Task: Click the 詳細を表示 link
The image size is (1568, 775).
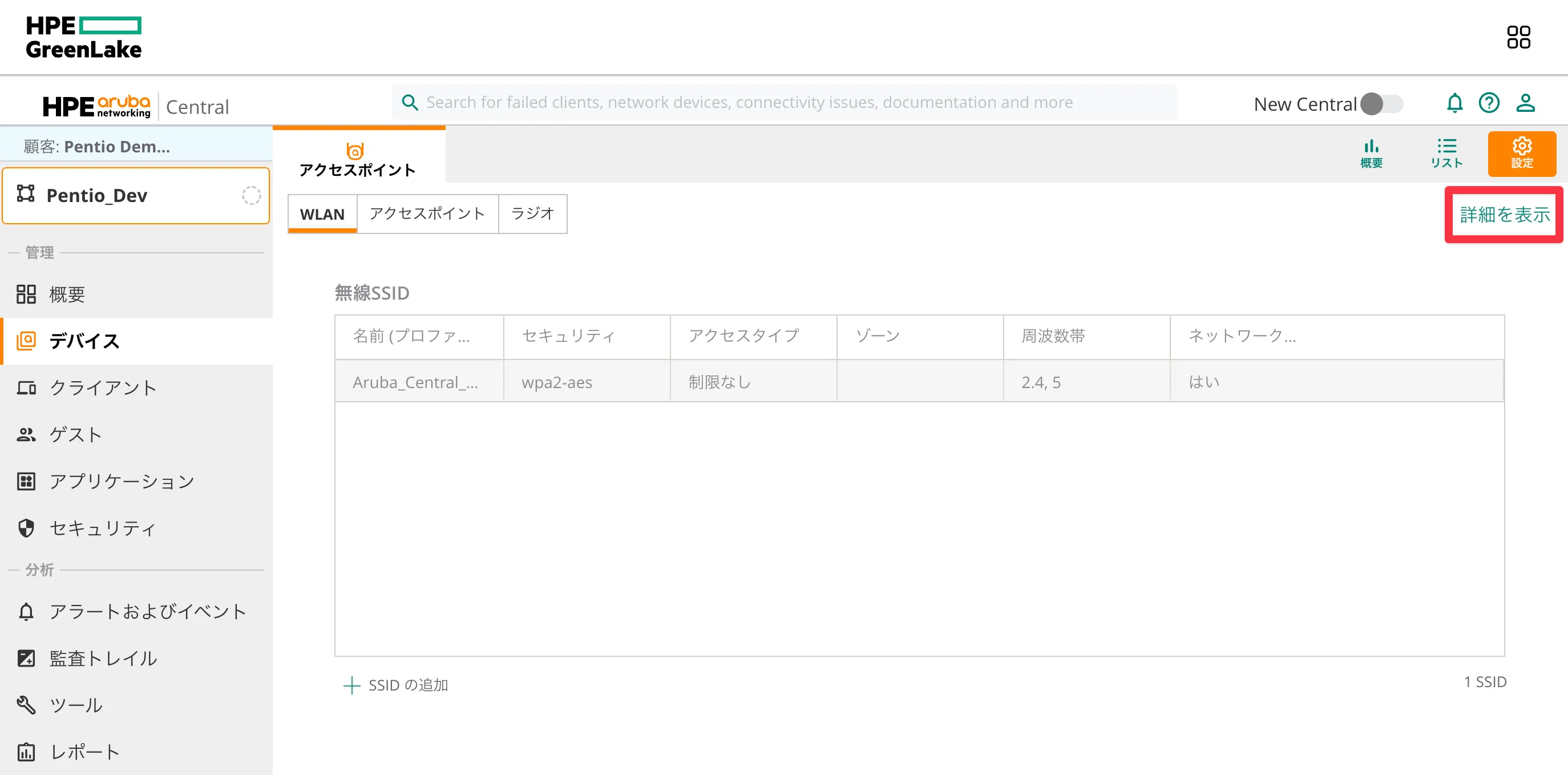Action: pos(1504,215)
